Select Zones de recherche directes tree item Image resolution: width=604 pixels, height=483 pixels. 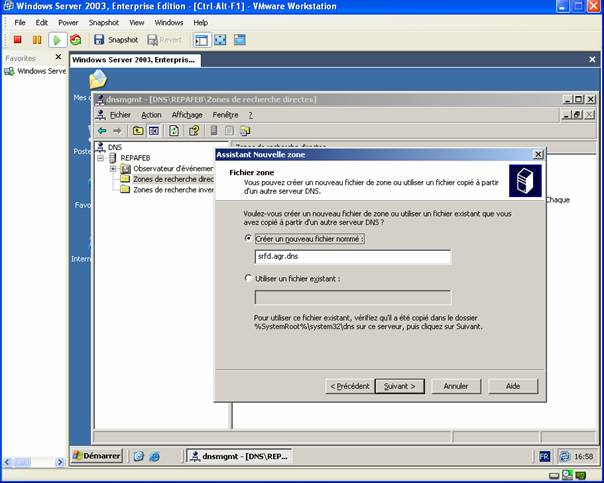173,179
